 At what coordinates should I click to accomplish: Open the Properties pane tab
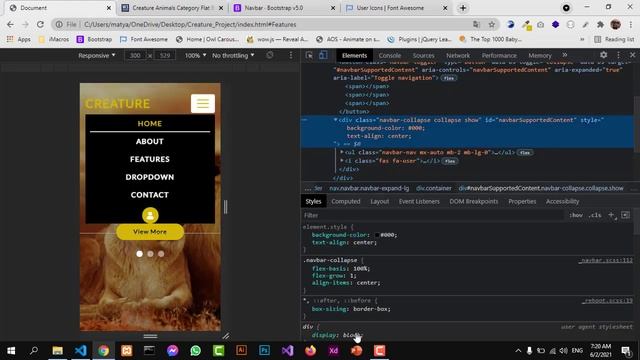[x=522, y=201]
